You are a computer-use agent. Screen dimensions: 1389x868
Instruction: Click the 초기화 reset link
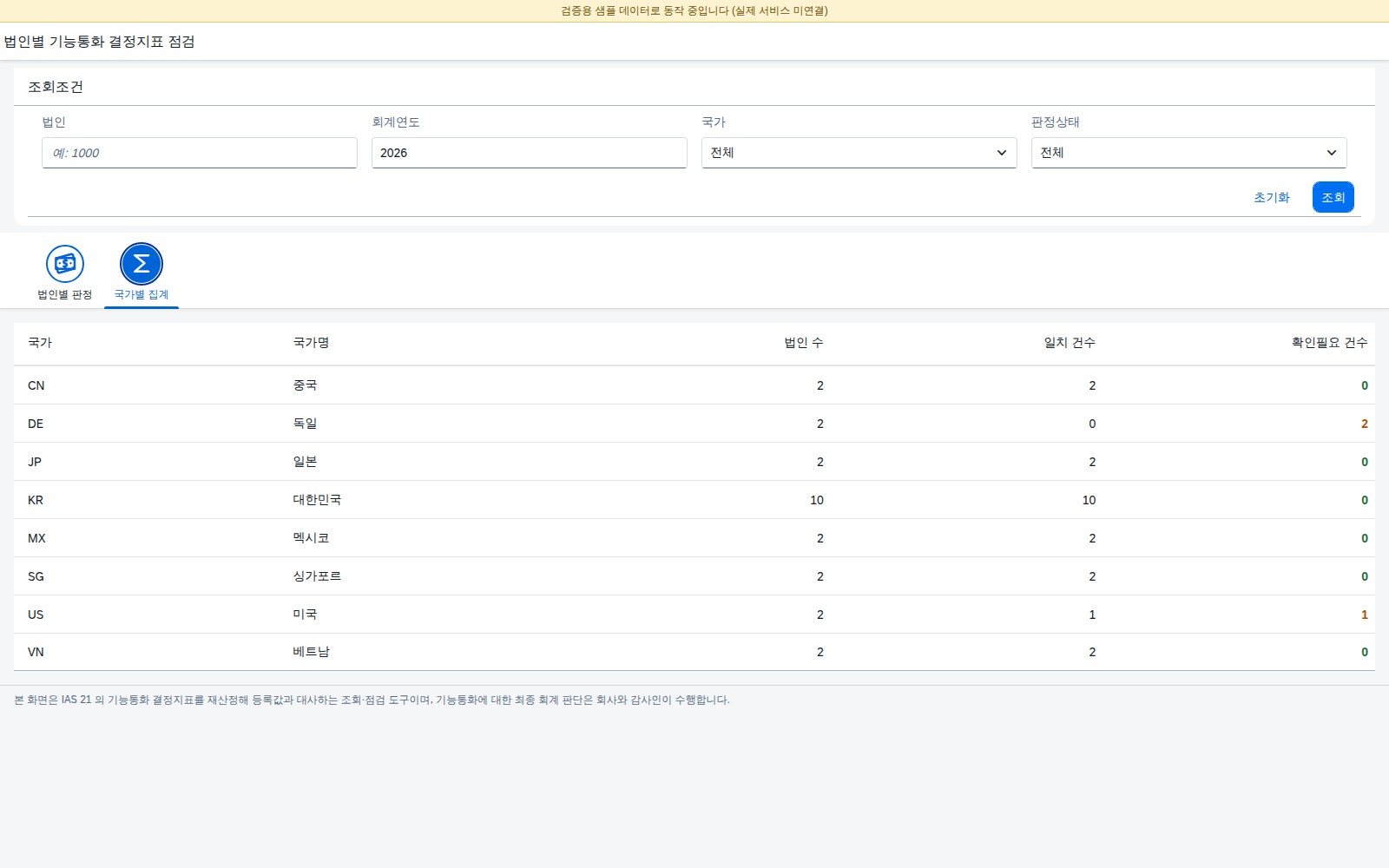[x=1272, y=198]
